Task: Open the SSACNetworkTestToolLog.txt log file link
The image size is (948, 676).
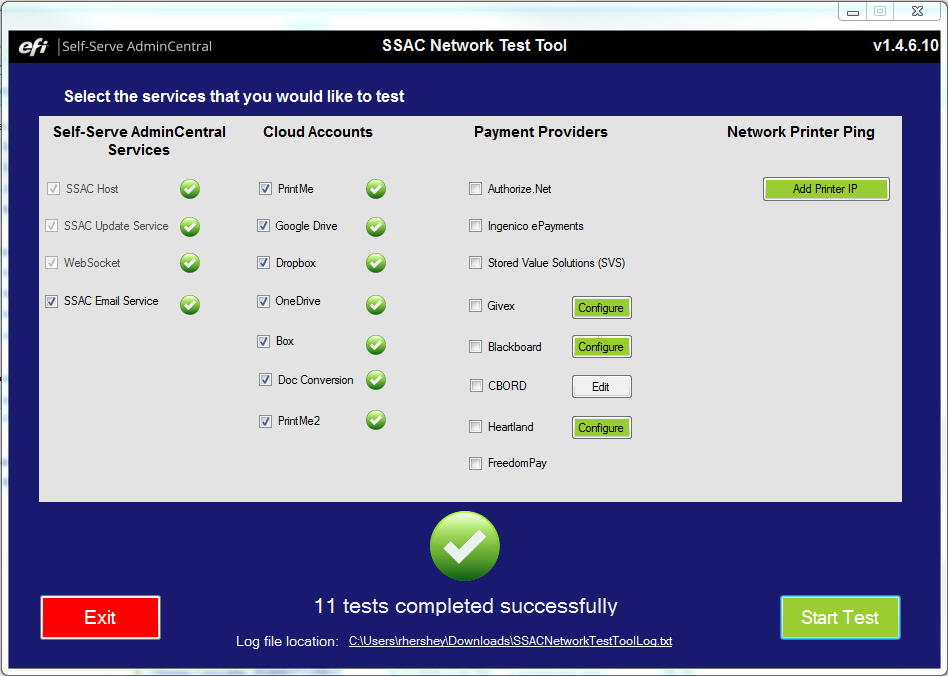Action: tap(510, 641)
